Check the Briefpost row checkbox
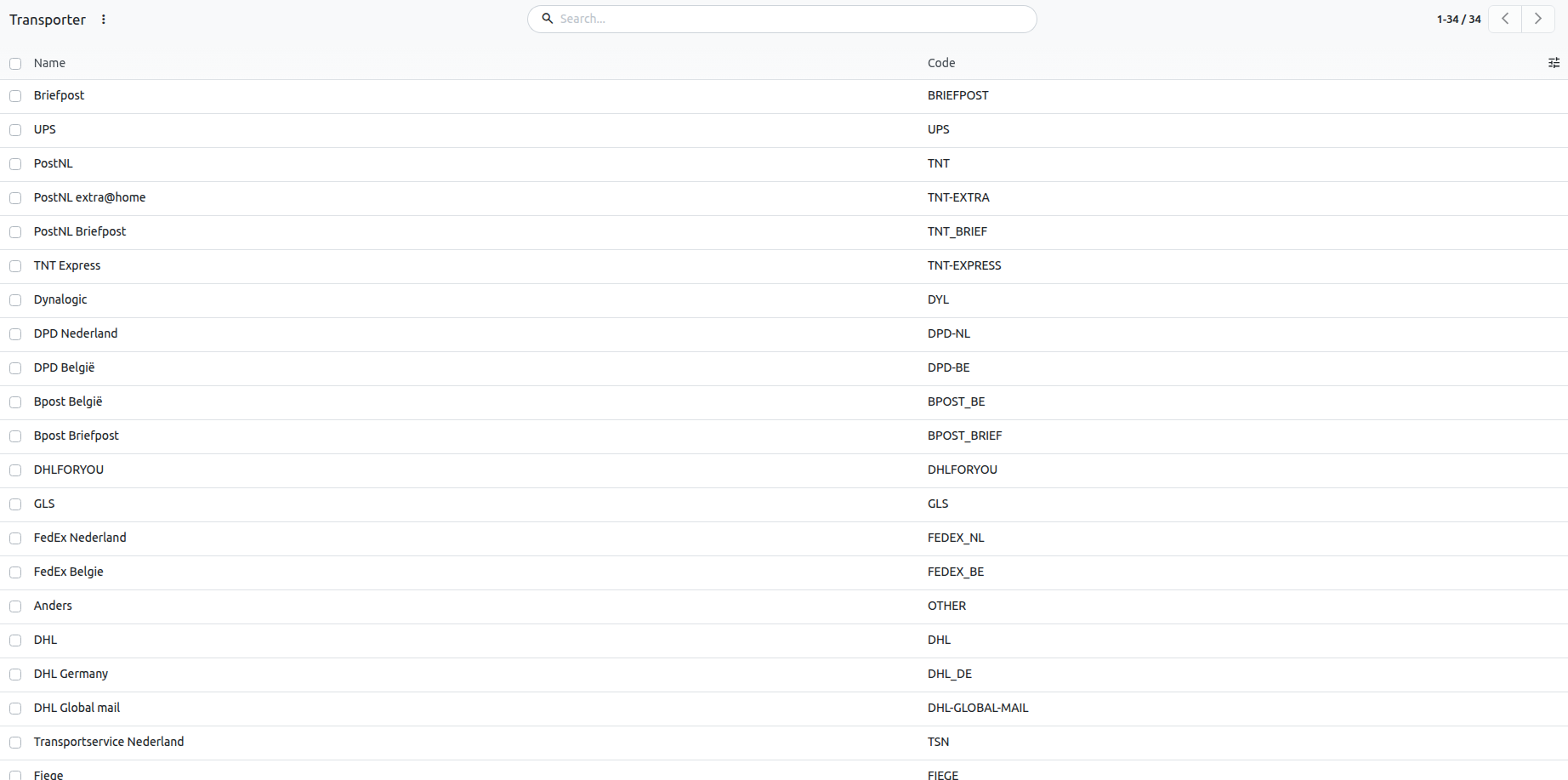Viewport: 1568px width, 780px height. click(x=15, y=96)
